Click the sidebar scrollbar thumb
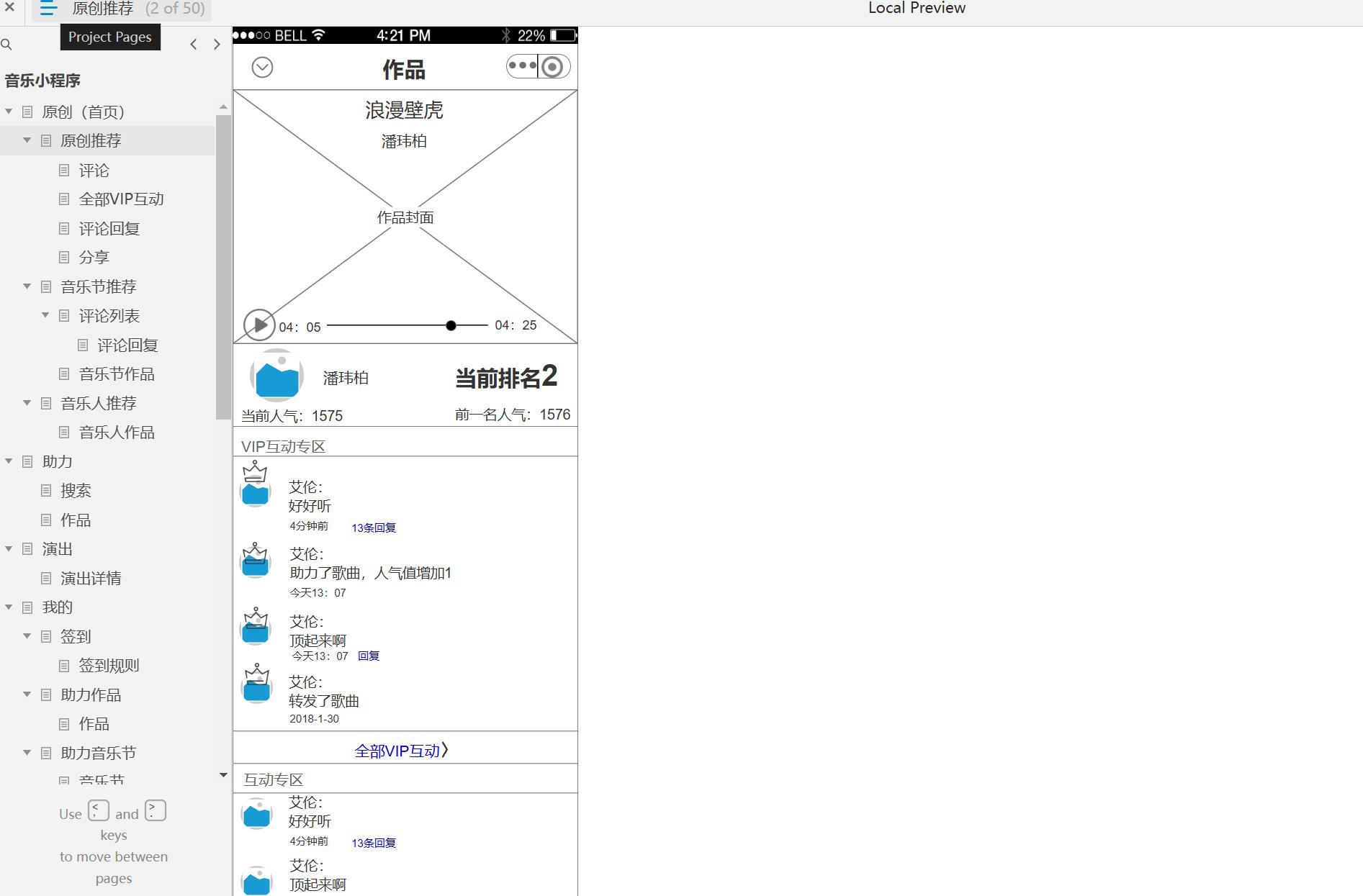 [223, 266]
